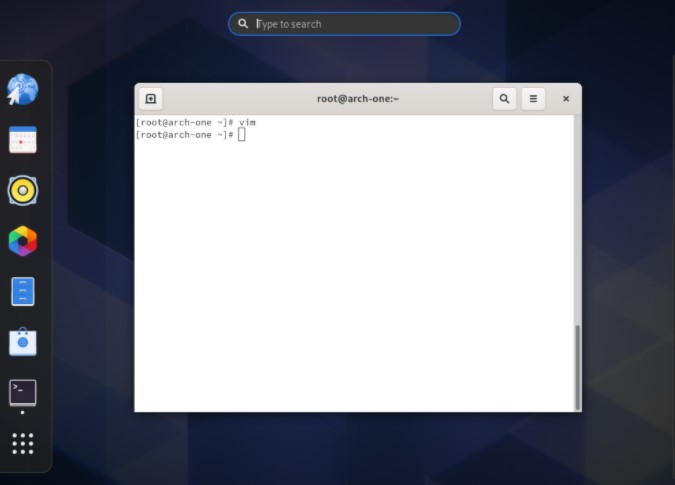Open the web browser from the dock
675x485 pixels.
coord(22,90)
